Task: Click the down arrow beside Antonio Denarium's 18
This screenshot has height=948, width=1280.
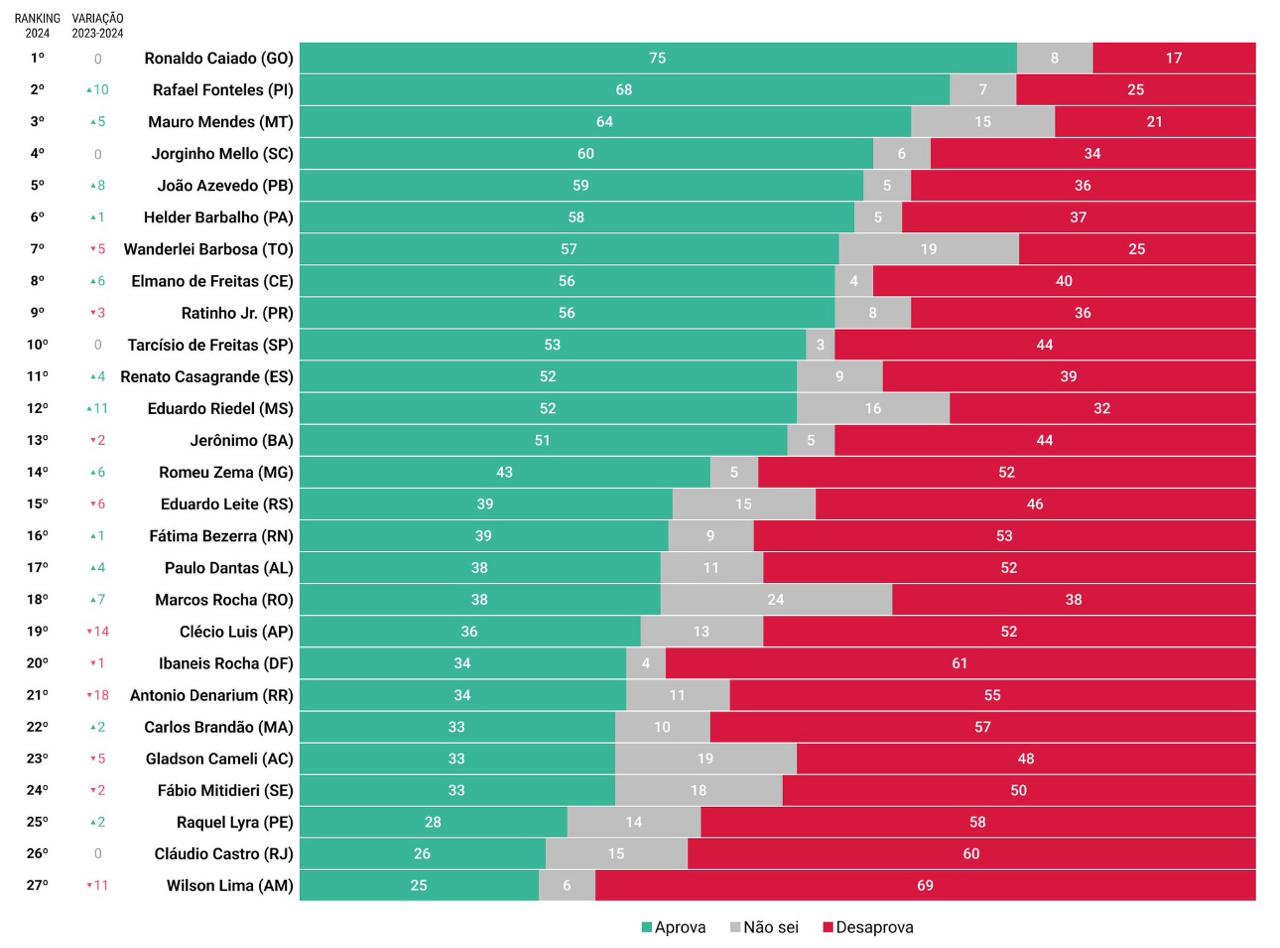Action: 89,696
